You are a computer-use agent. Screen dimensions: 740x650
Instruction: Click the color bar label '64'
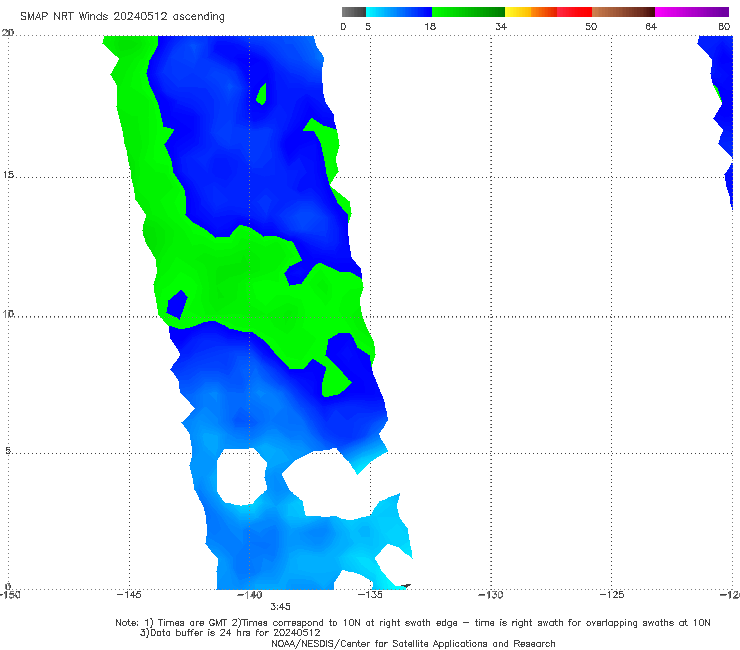[651, 26]
